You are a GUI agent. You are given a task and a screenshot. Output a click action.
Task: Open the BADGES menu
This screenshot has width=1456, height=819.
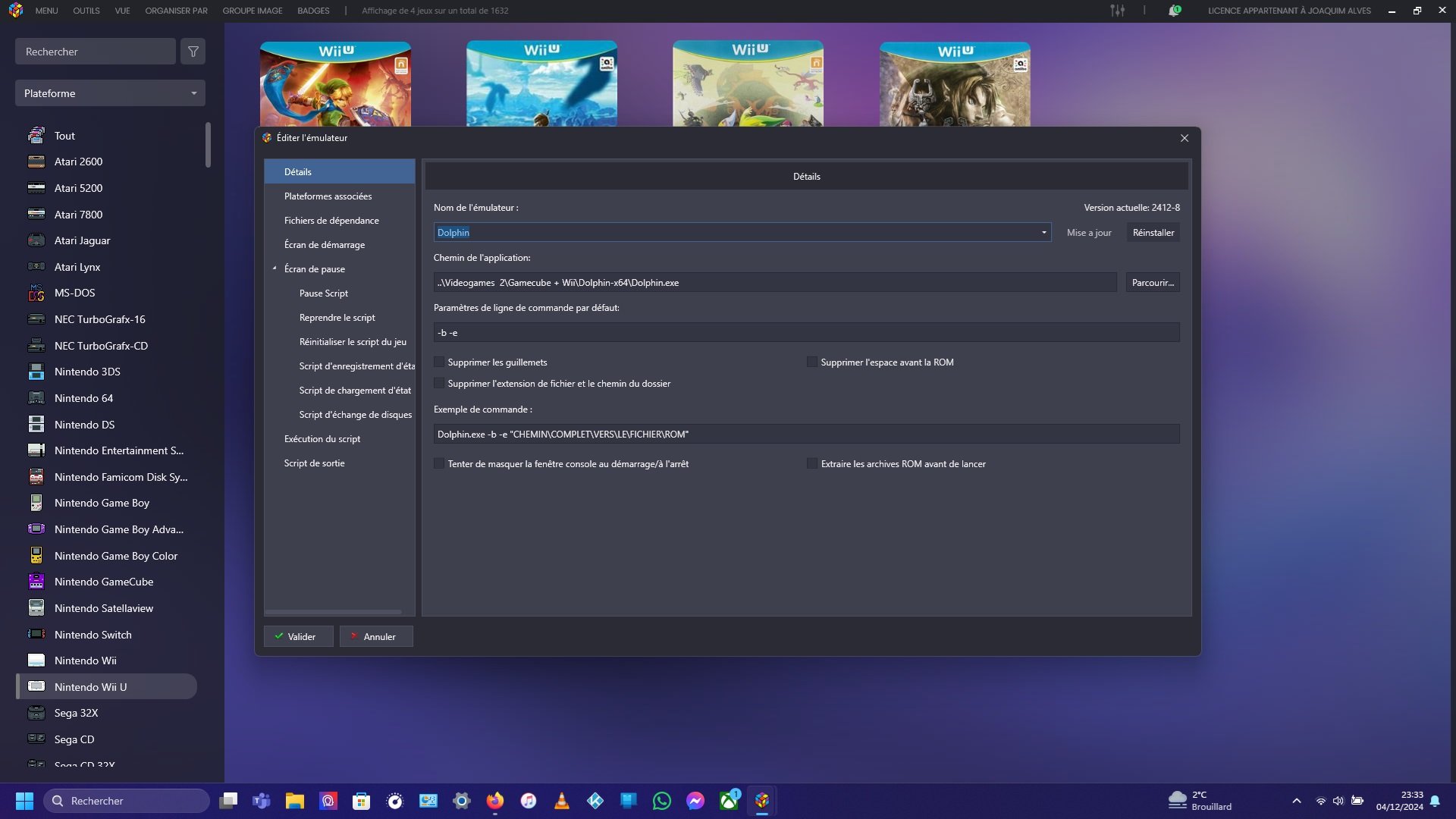313,11
